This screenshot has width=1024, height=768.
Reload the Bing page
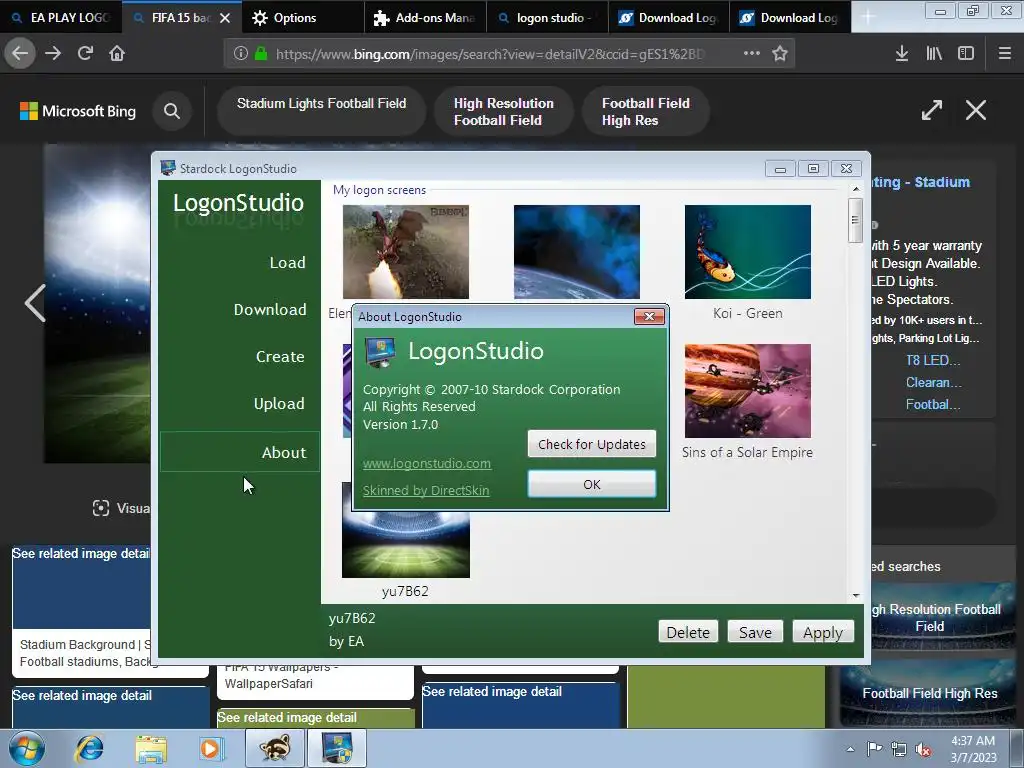tap(85, 54)
